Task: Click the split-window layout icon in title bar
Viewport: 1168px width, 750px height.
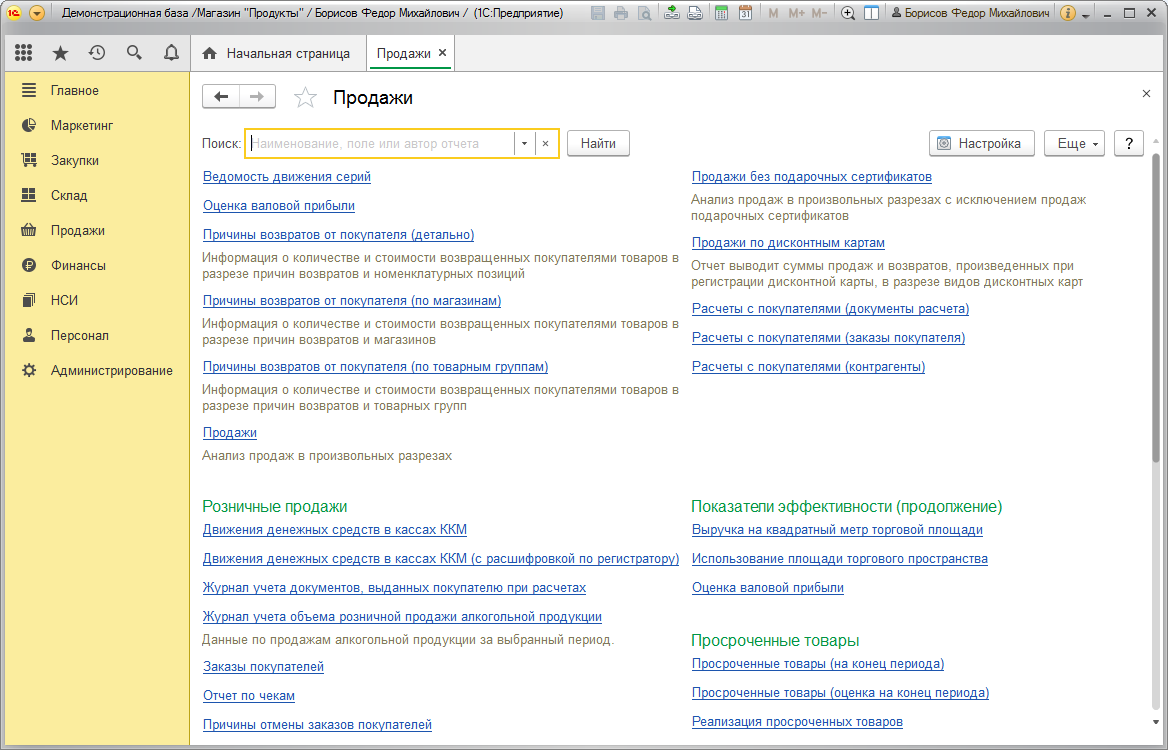Action: 871,13
